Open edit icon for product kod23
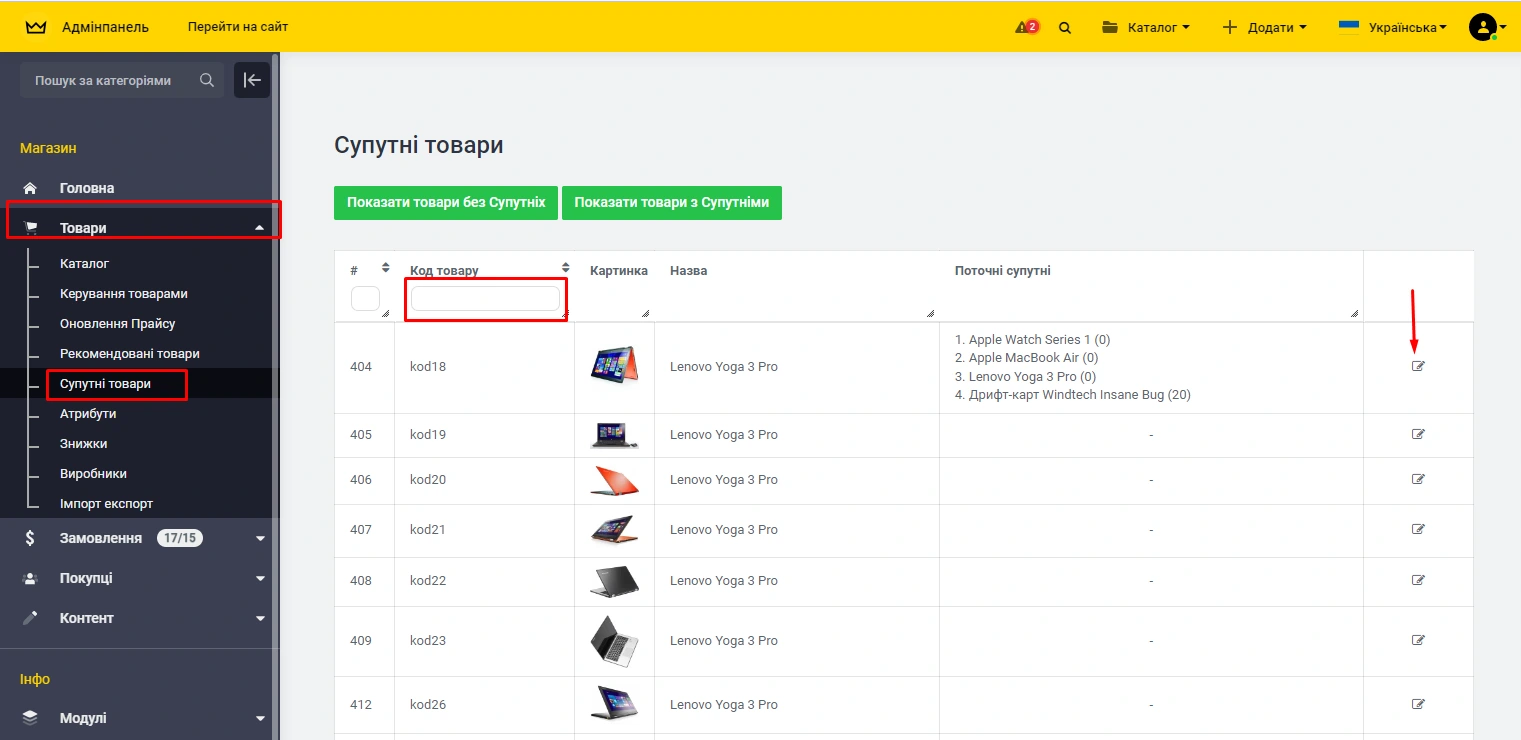This screenshot has height=740, width=1521. 1417,640
